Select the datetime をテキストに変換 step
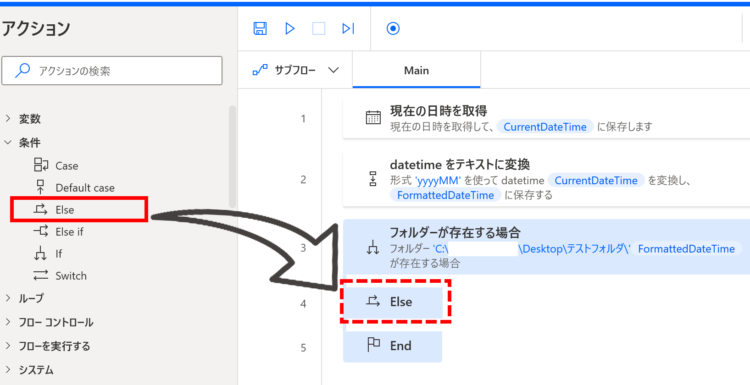 click(x=546, y=179)
